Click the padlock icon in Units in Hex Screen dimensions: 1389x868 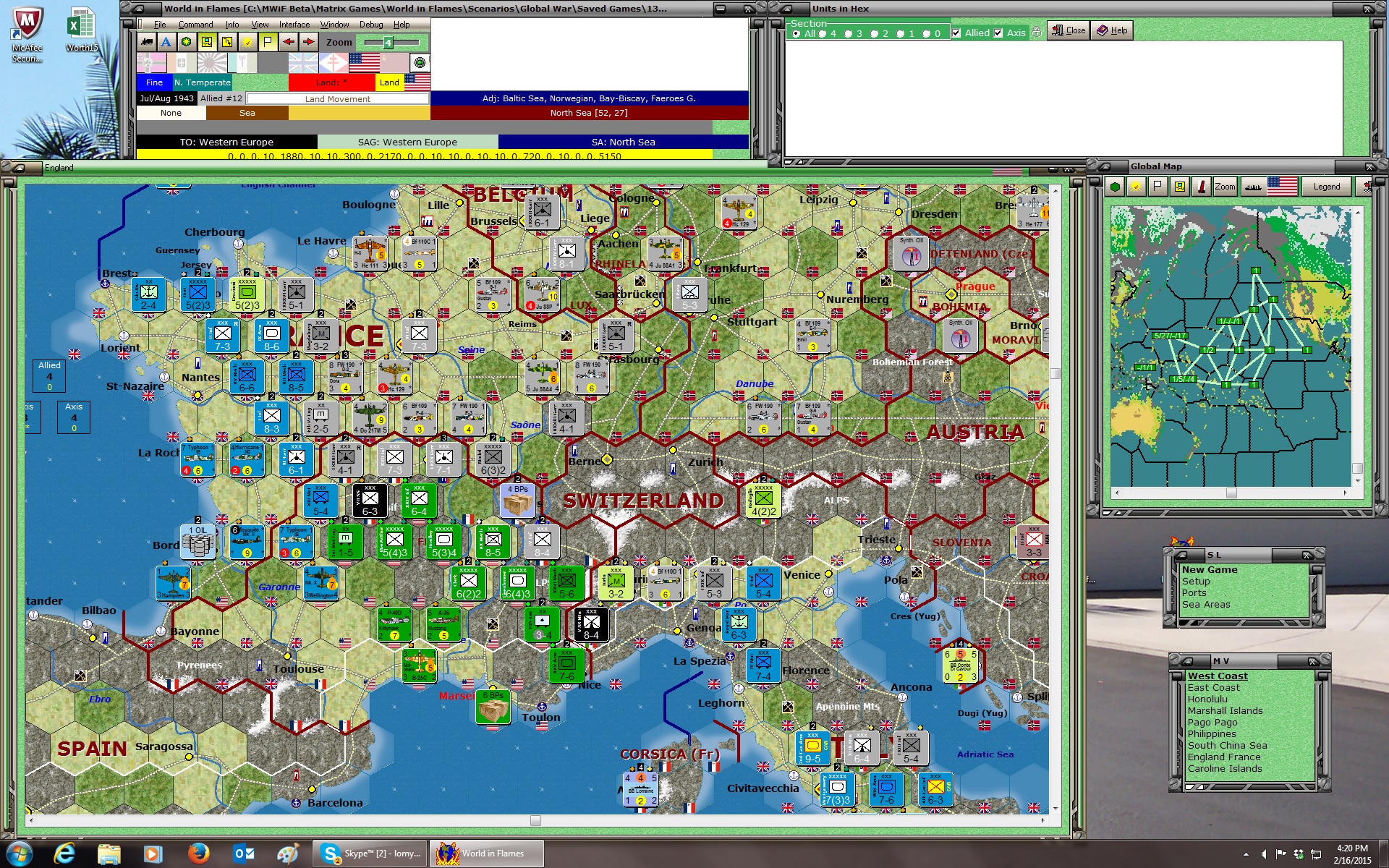click(x=1037, y=33)
